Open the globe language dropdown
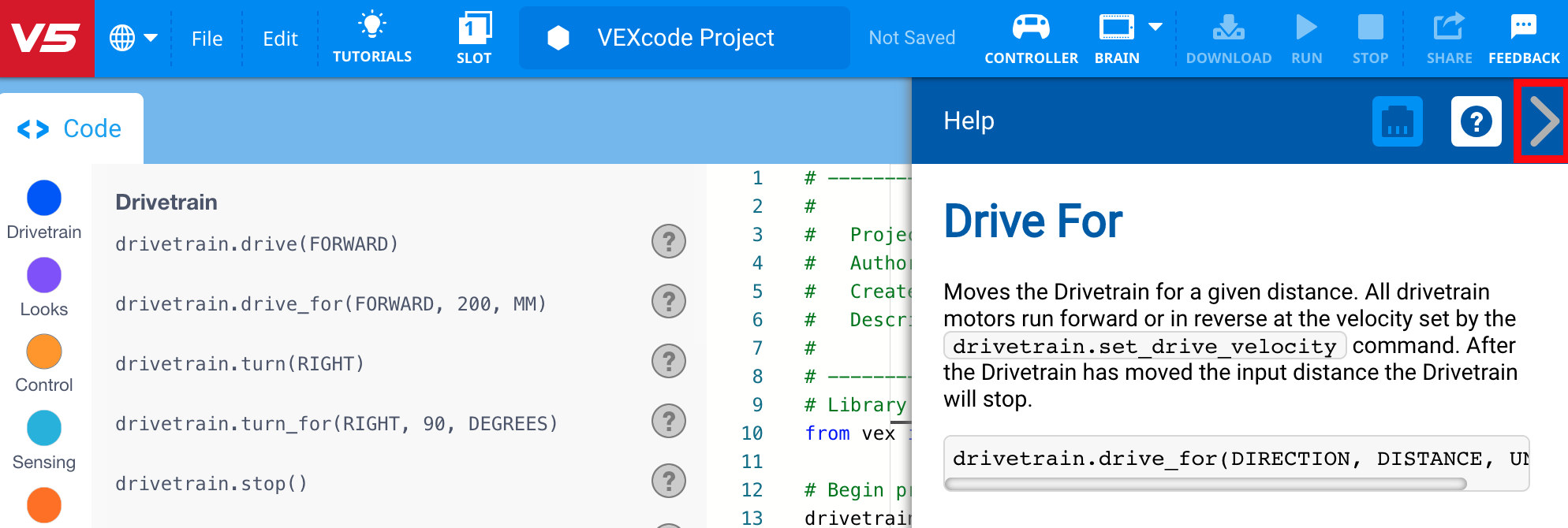Image resolution: width=1568 pixels, height=528 pixels. pyautogui.click(x=133, y=38)
